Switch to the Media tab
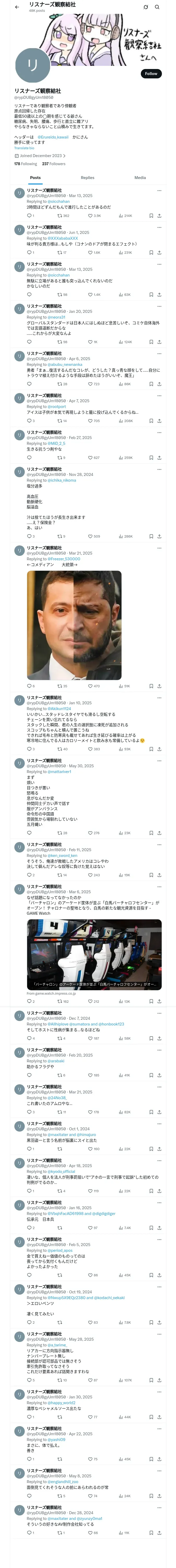Screen dimensions: 176x1568 140,178
